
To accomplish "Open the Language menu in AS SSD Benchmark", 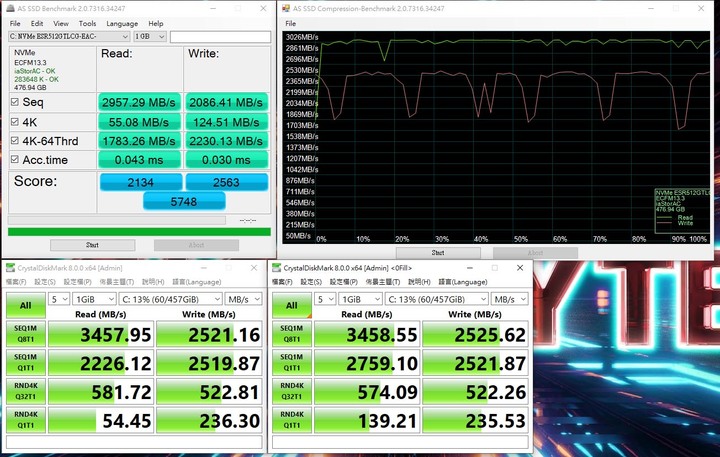I will coord(122,23).
